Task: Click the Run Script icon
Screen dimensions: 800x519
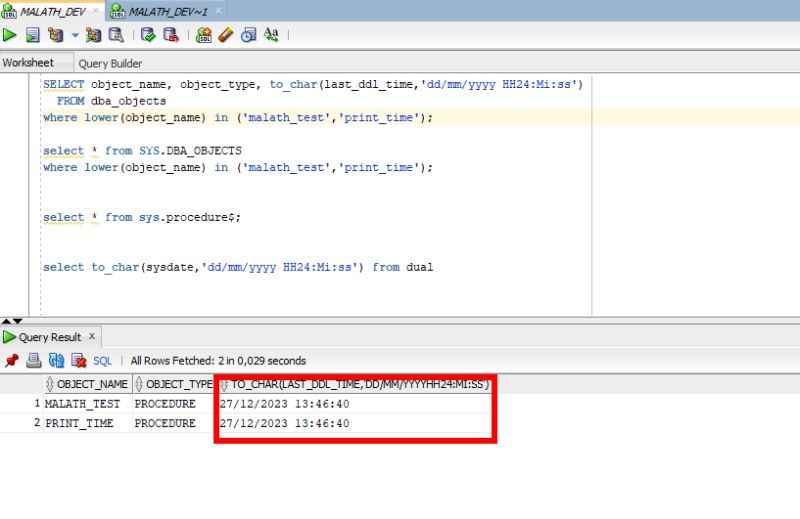Action: tap(33, 35)
